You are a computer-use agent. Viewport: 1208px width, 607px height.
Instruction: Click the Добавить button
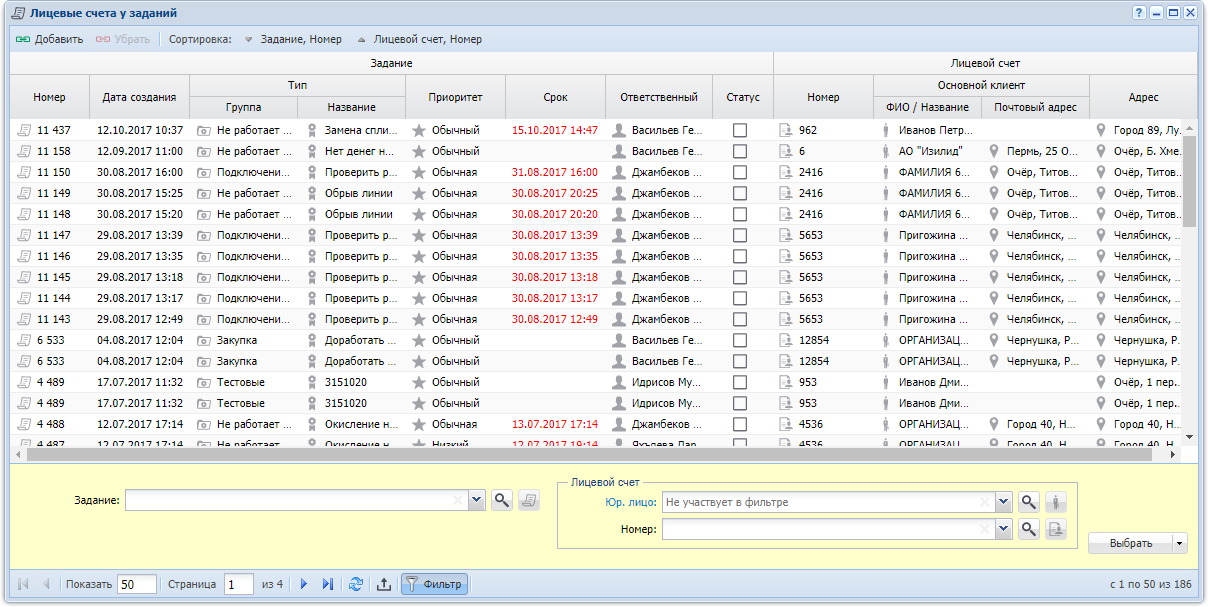tap(49, 40)
